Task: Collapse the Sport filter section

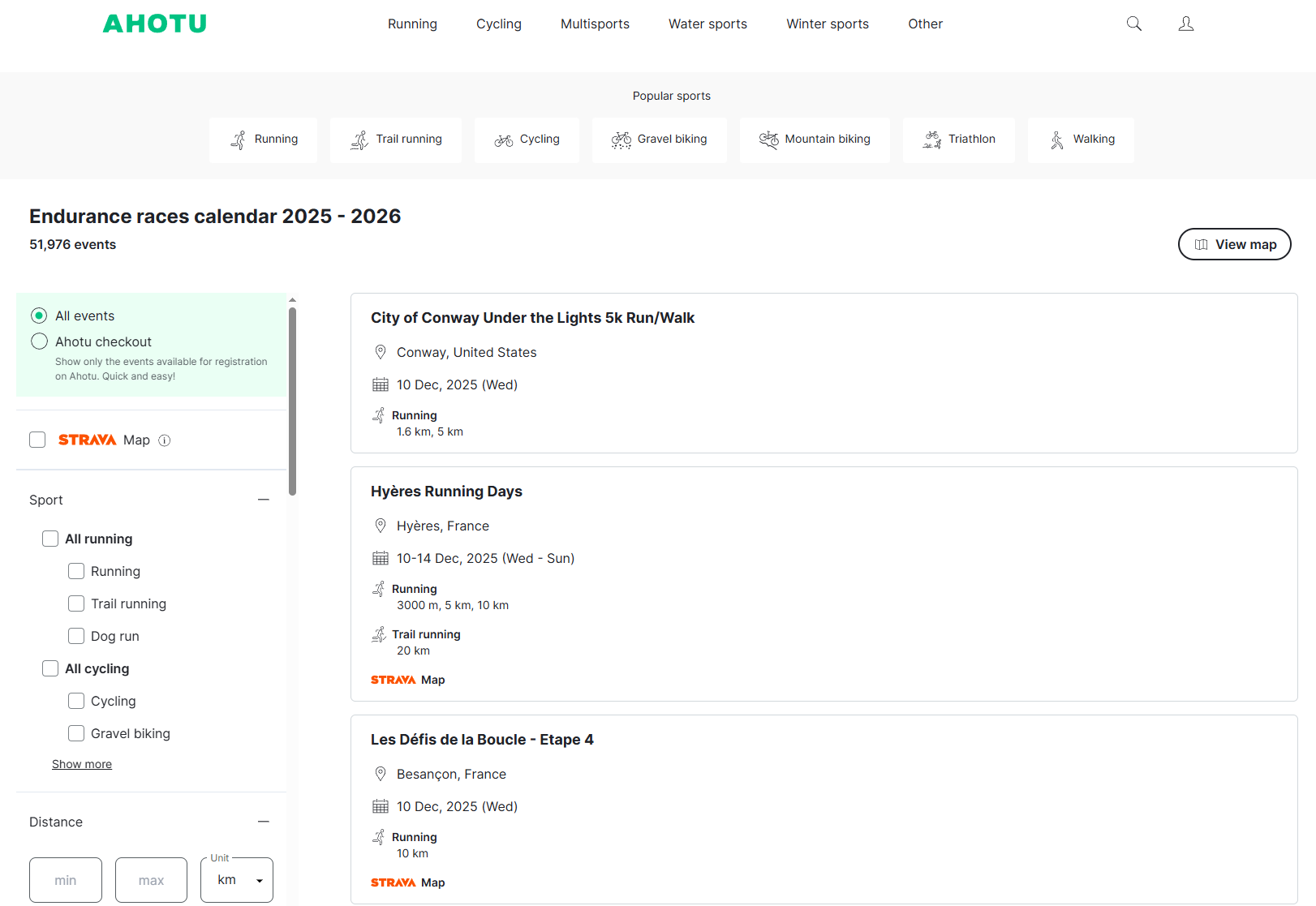Action: [263, 500]
